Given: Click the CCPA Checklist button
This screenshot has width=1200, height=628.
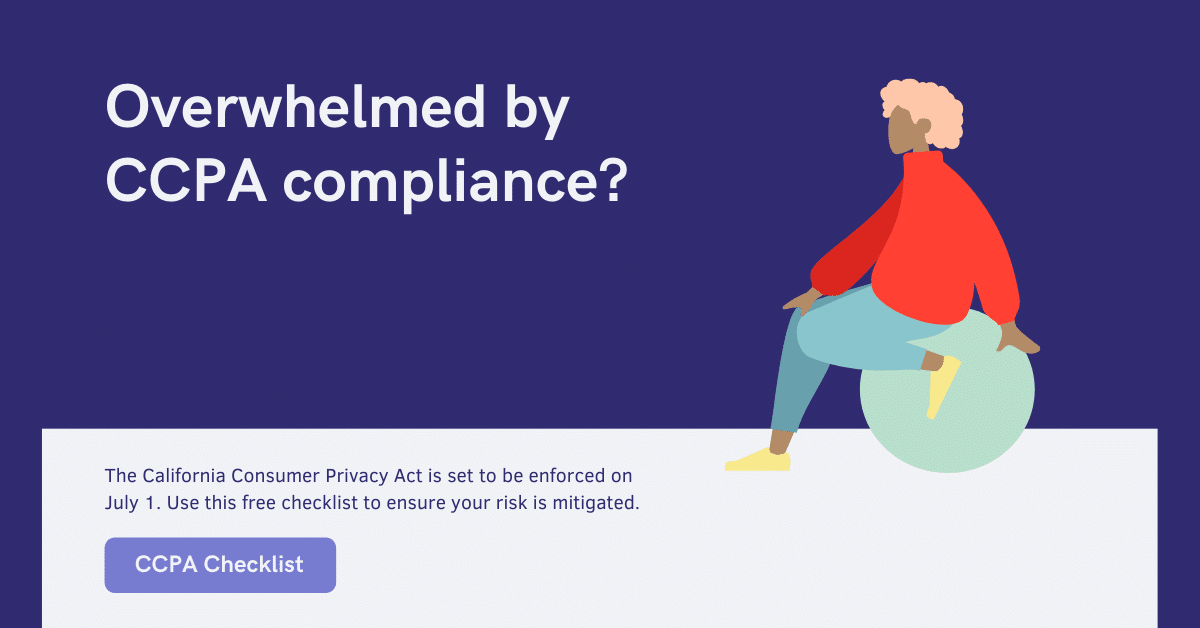Looking at the screenshot, I should [x=220, y=565].
